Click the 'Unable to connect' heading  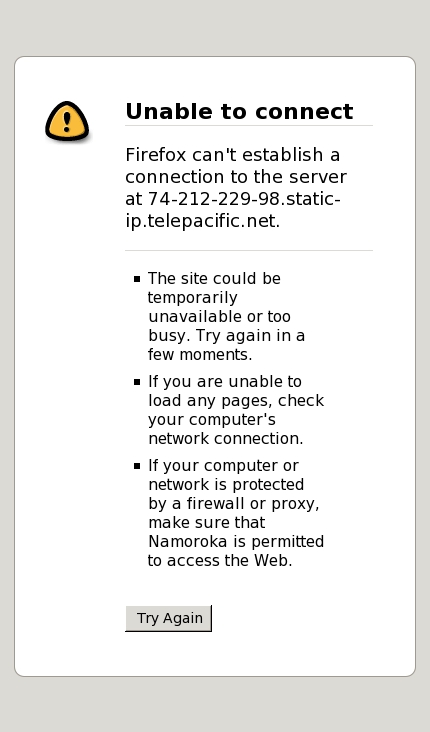(239, 111)
